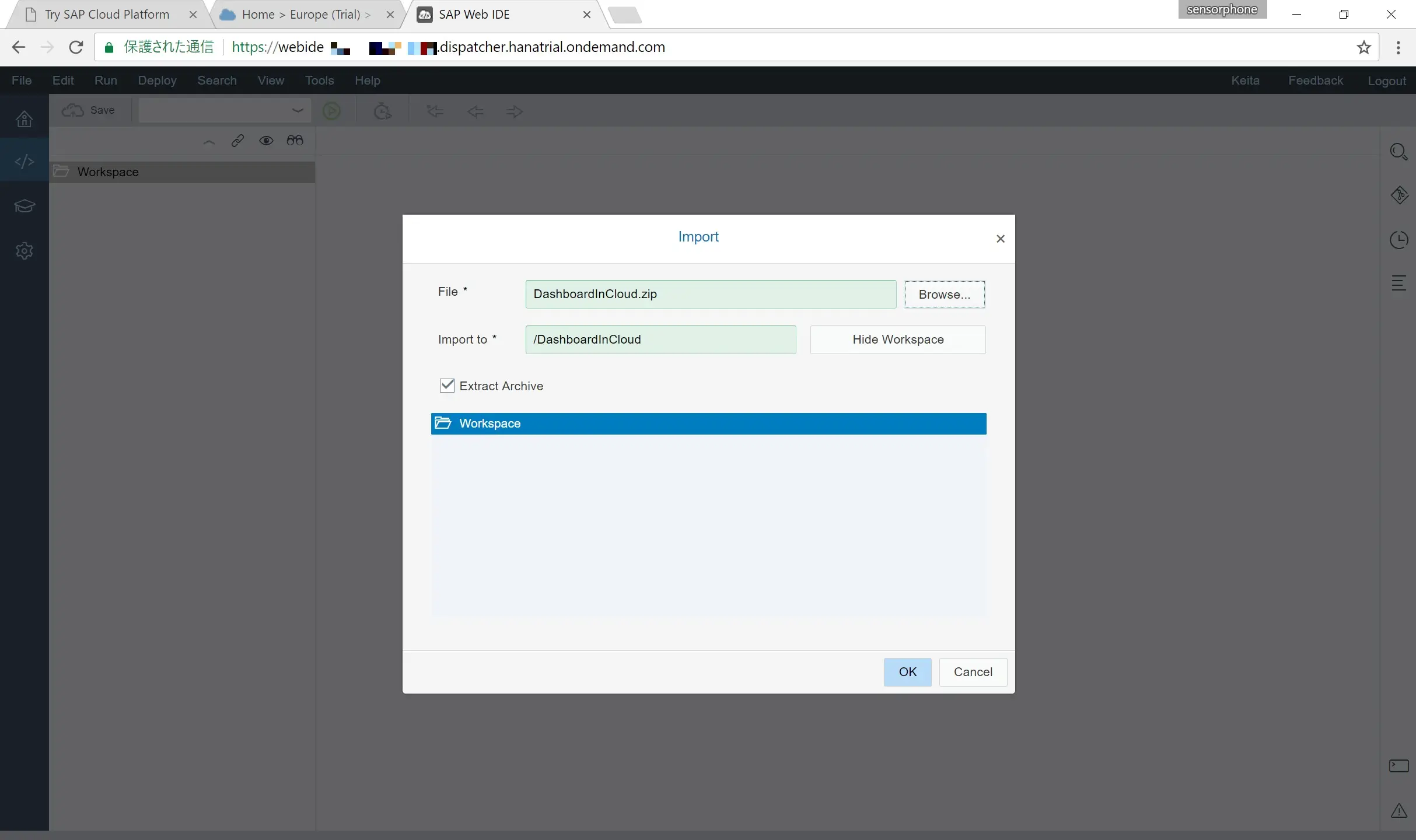Toggle Show Hidden Files eye icon

[266, 141]
